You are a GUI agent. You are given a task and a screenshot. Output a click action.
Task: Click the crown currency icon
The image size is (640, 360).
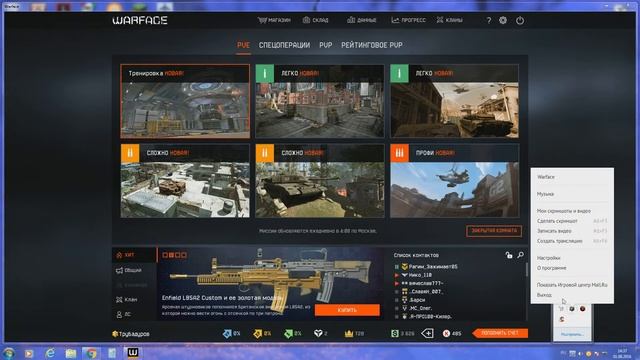349,334
